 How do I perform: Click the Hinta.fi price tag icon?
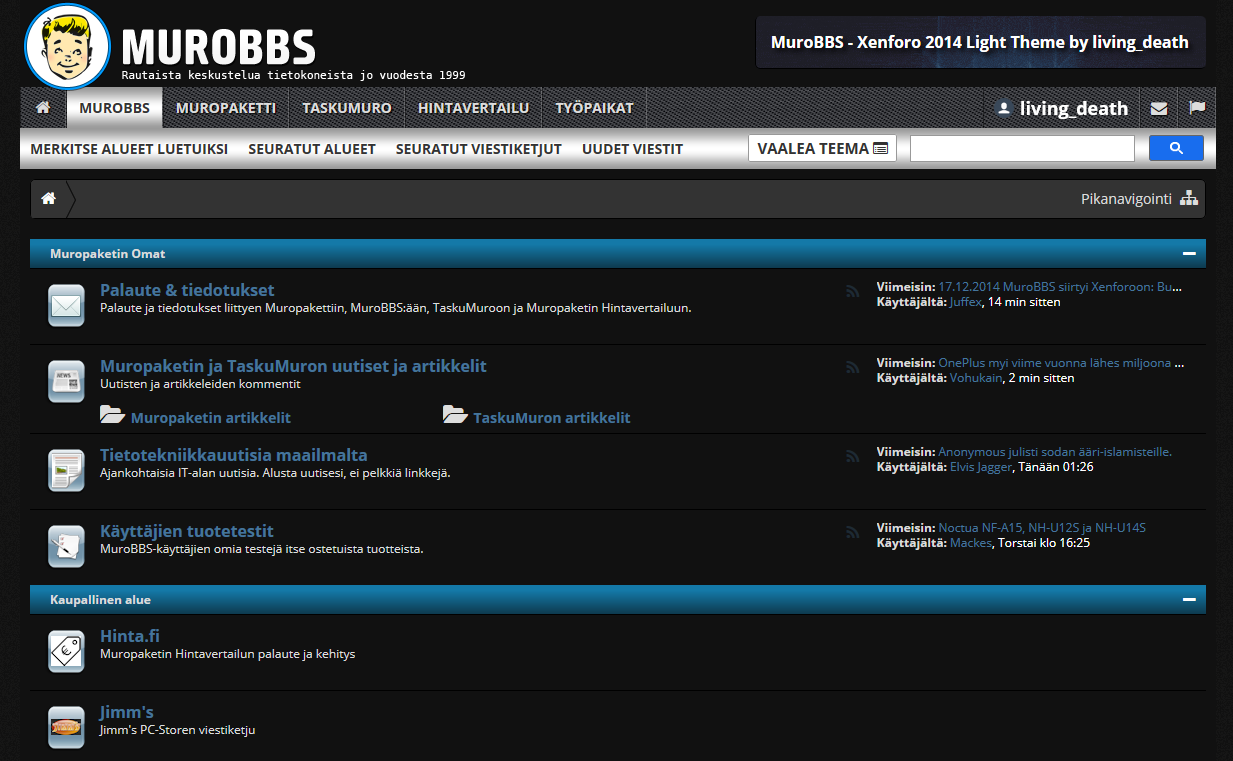click(67, 651)
